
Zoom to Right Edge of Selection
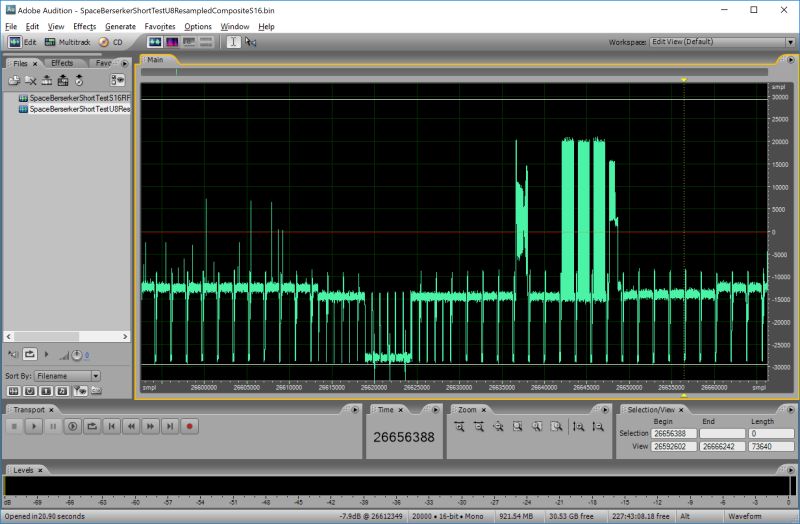(x=556, y=427)
